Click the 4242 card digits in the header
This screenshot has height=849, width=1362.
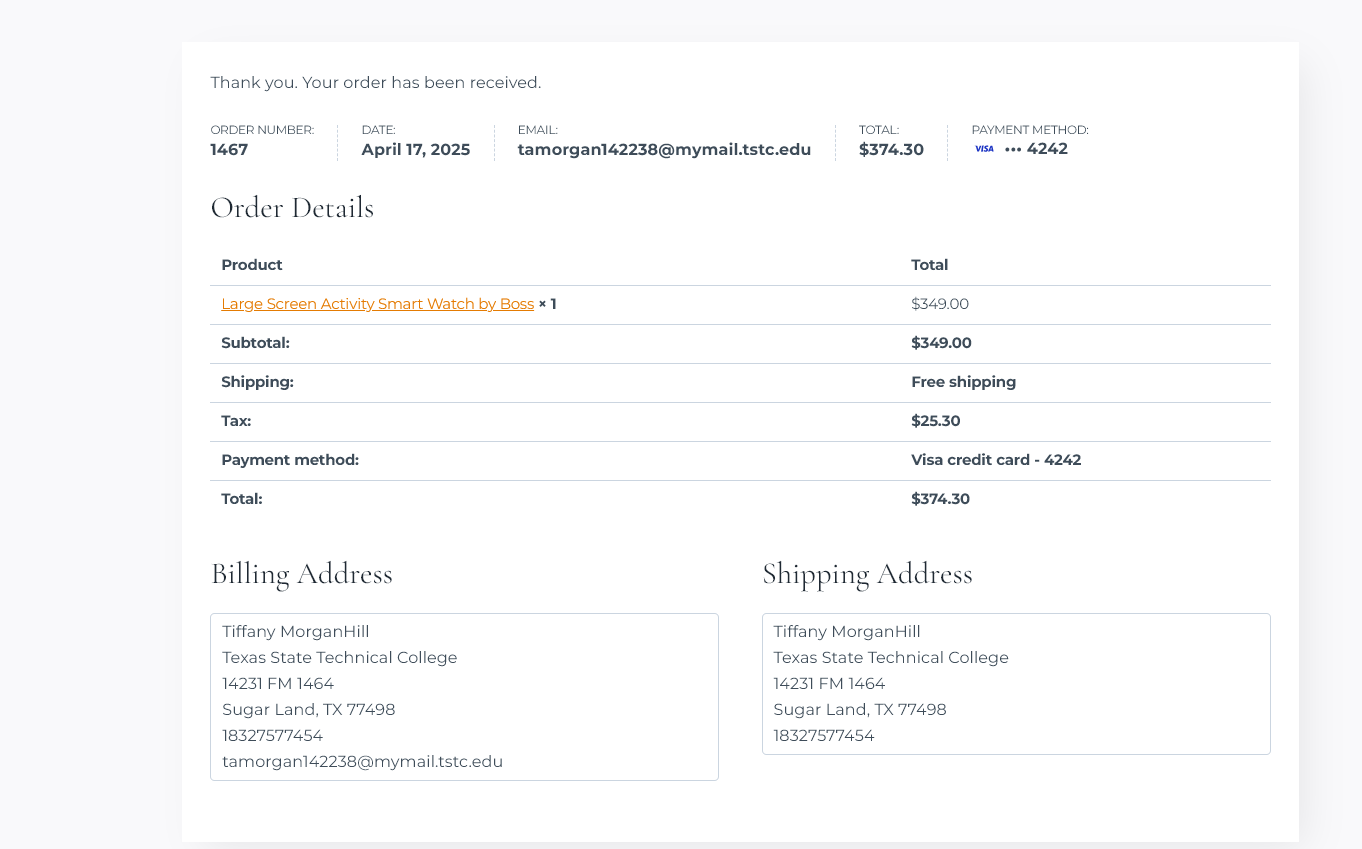(x=1047, y=149)
